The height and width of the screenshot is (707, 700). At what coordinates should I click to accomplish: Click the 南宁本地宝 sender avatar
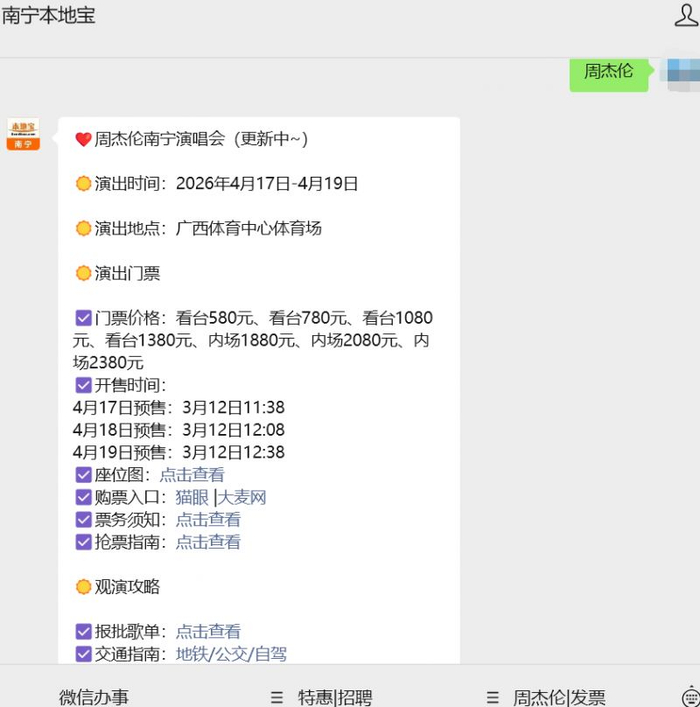tap(23, 134)
